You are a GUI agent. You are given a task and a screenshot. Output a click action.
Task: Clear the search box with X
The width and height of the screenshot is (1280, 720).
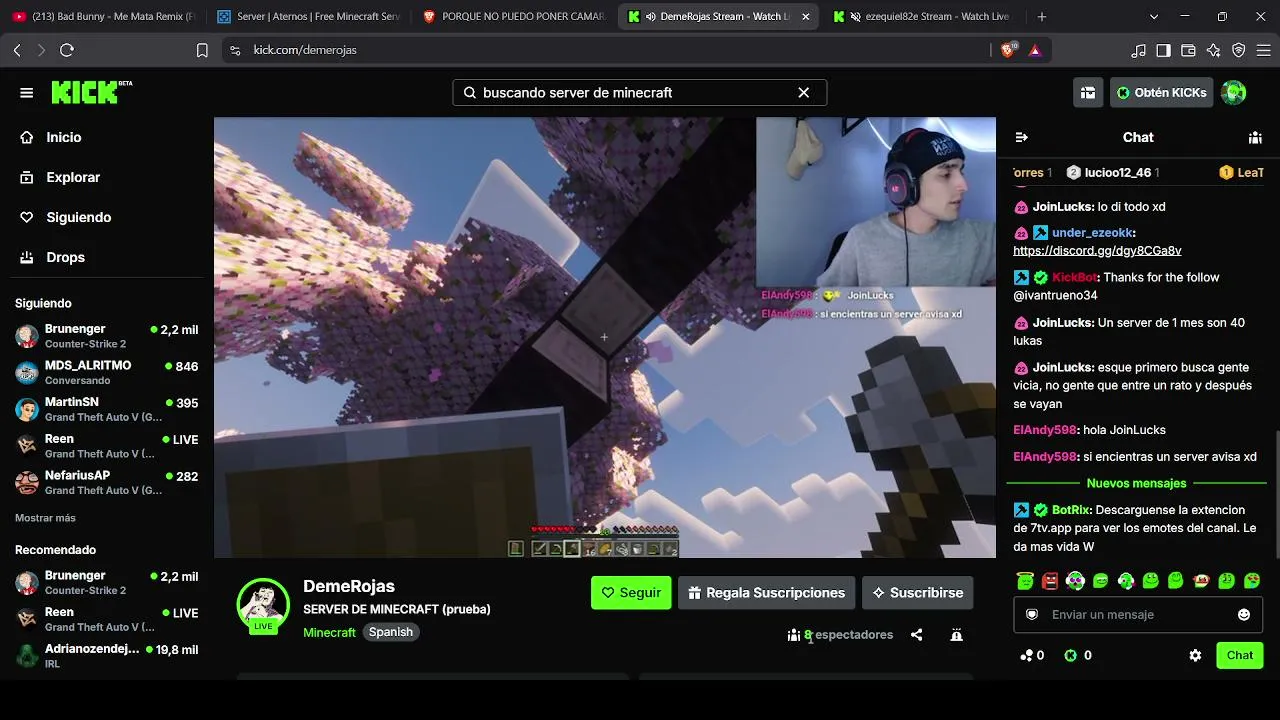pos(803,92)
